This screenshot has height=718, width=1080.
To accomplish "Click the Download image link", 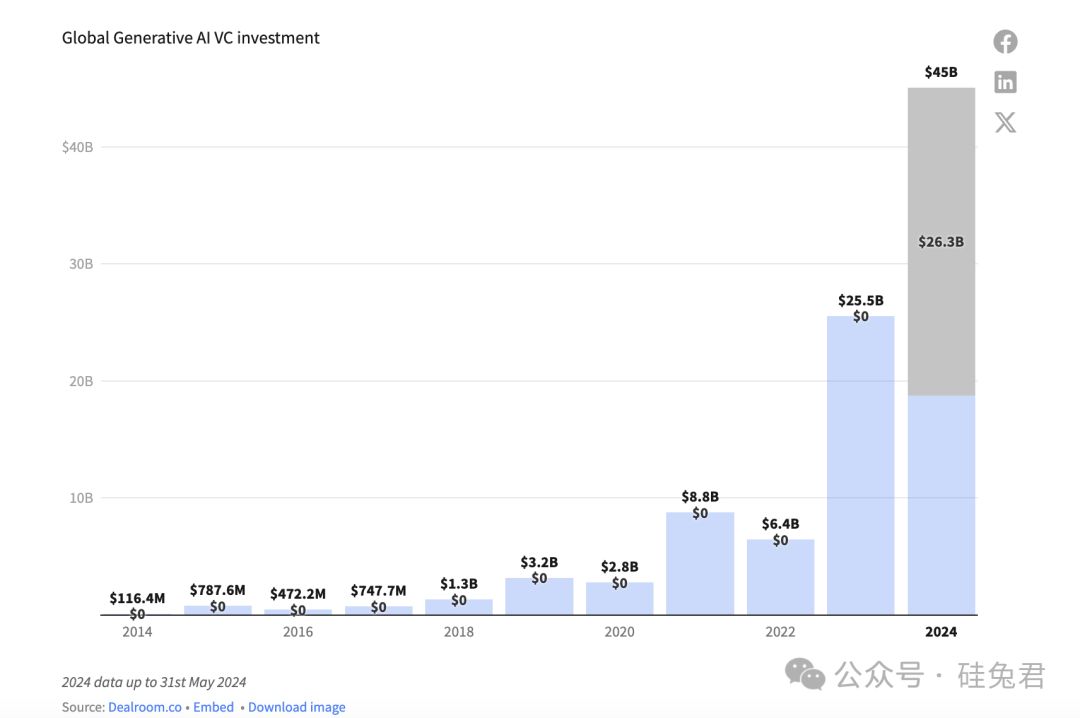I will pos(297,707).
